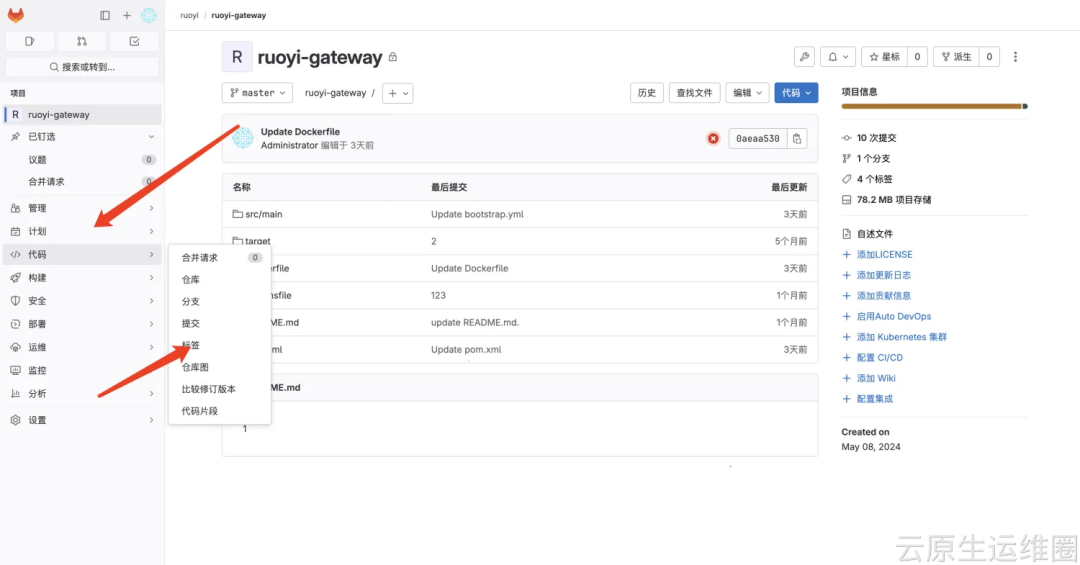Open the Update Dockerfile commit title
This screenshot has height=565, width=1080.
(x=300, y=132)
